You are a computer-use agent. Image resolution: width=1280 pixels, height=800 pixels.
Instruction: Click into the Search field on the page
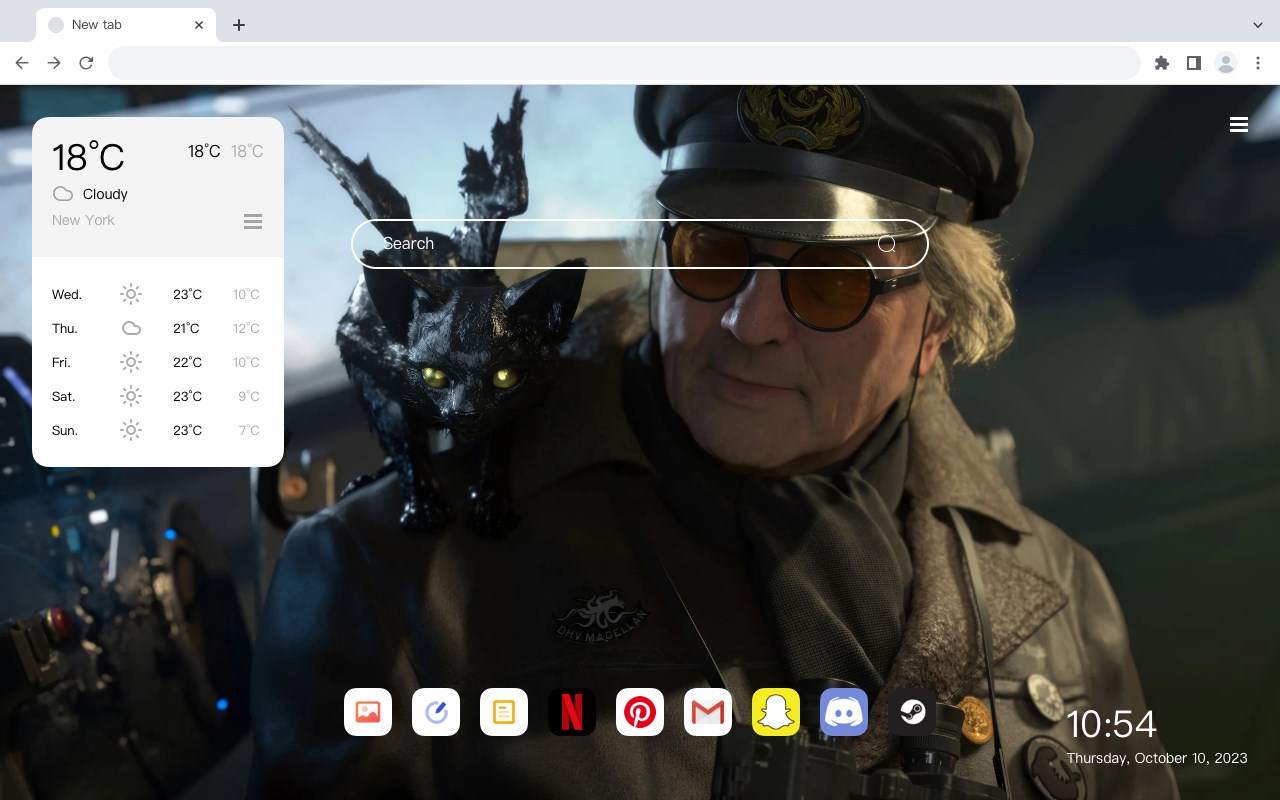click(x=640, y=244)
